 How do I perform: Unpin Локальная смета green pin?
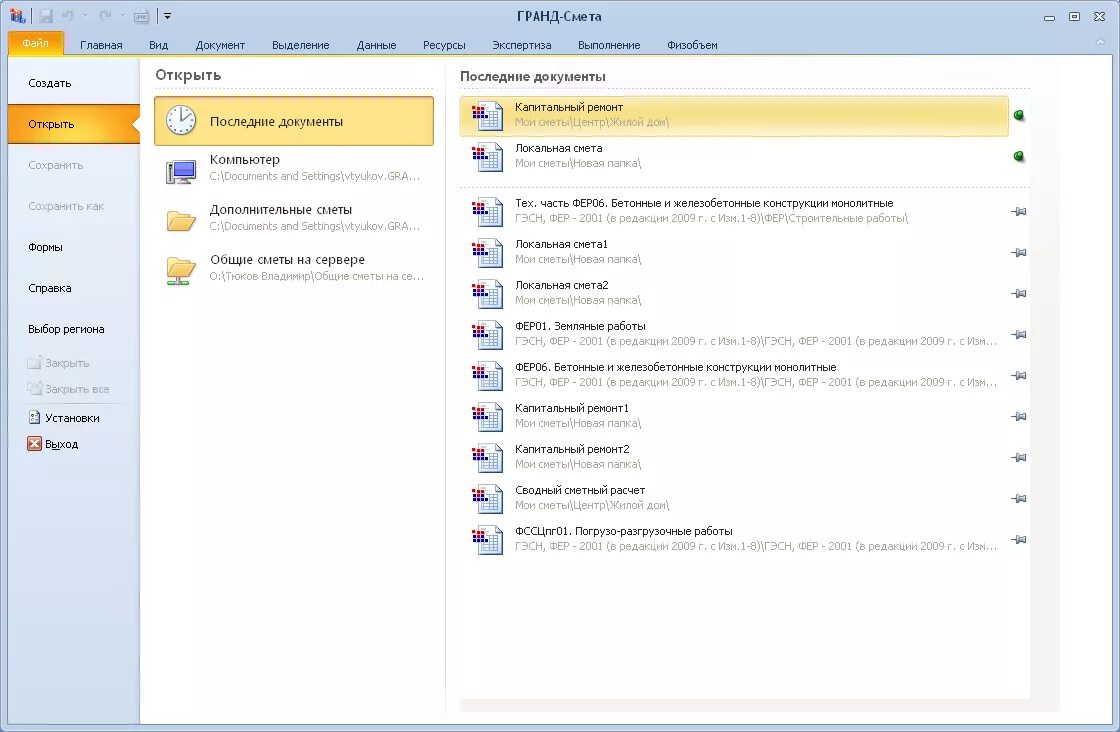(1019, 156)
